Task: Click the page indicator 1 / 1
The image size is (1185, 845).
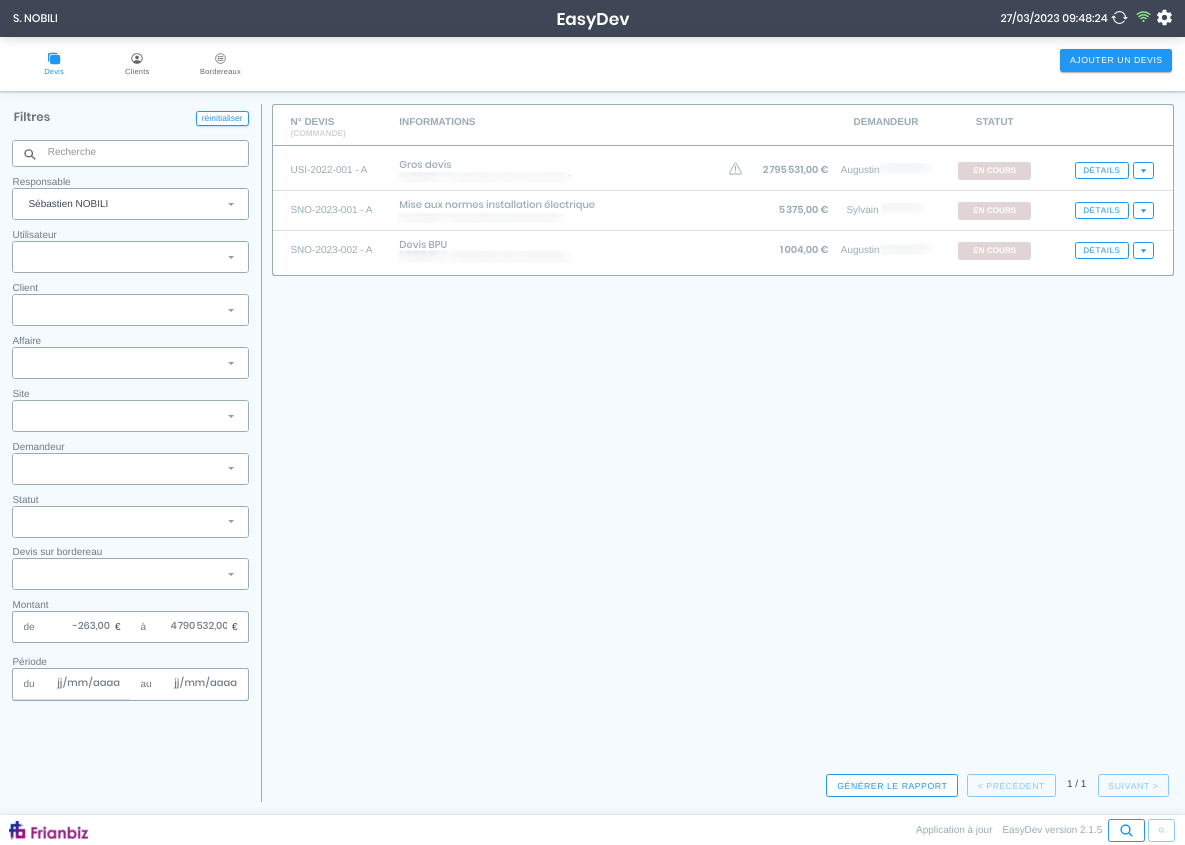Action: tap(1076, 784)
